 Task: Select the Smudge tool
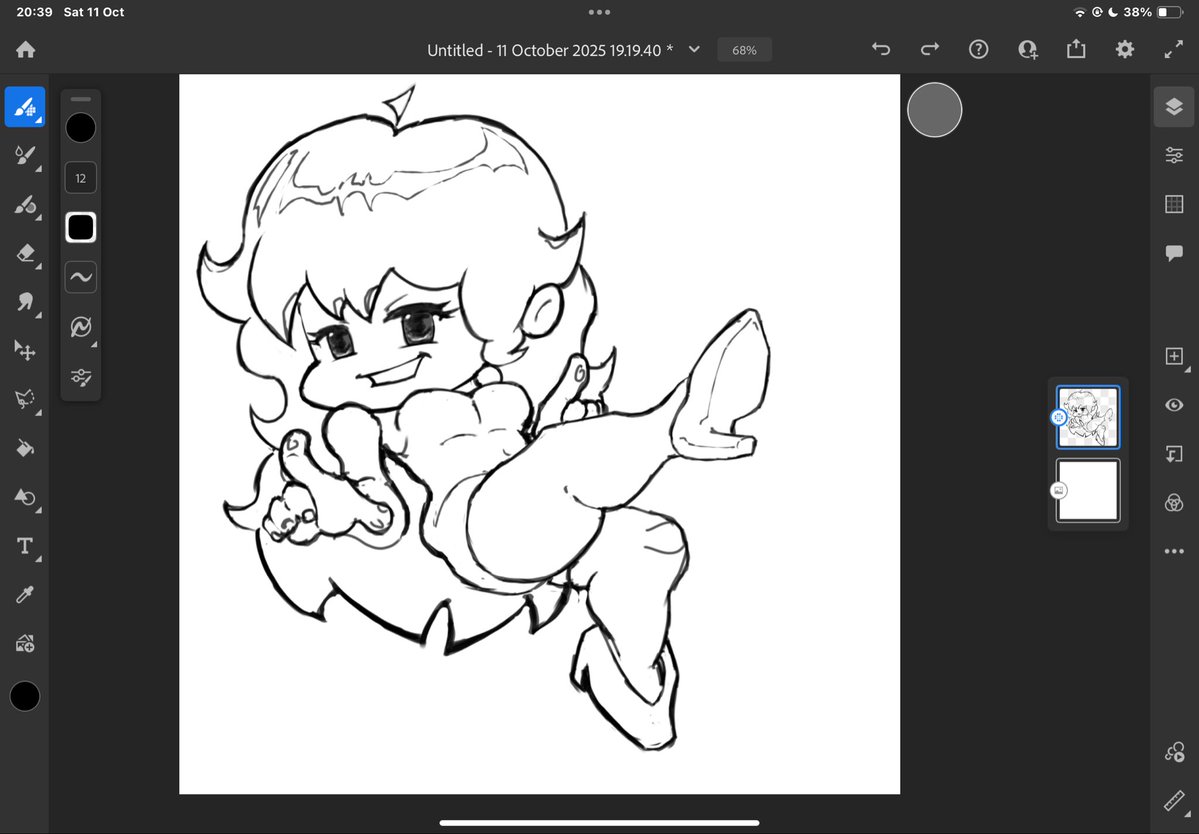(x=25, y=302)
